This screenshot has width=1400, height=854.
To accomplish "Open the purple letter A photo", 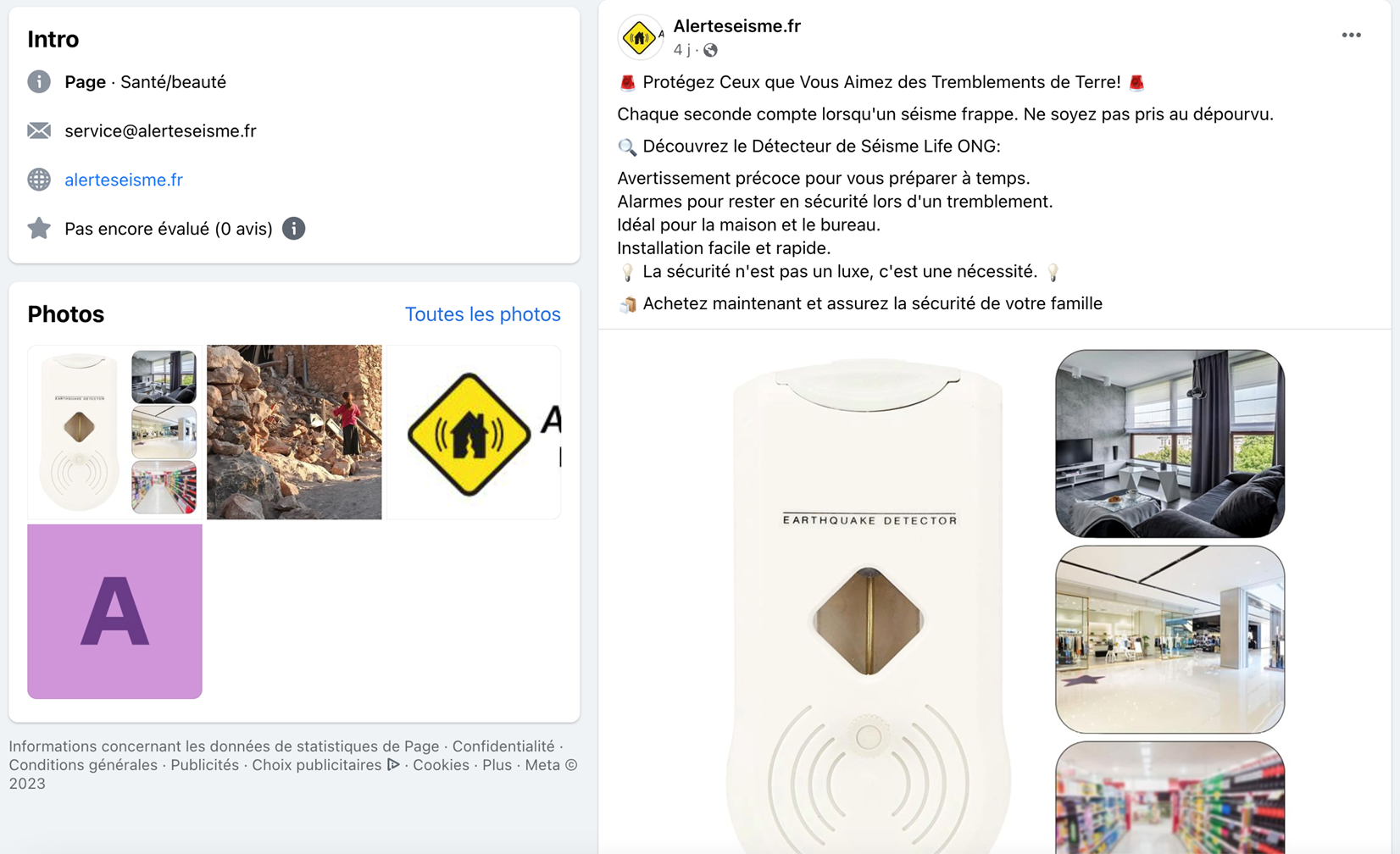I will (114, 612).
